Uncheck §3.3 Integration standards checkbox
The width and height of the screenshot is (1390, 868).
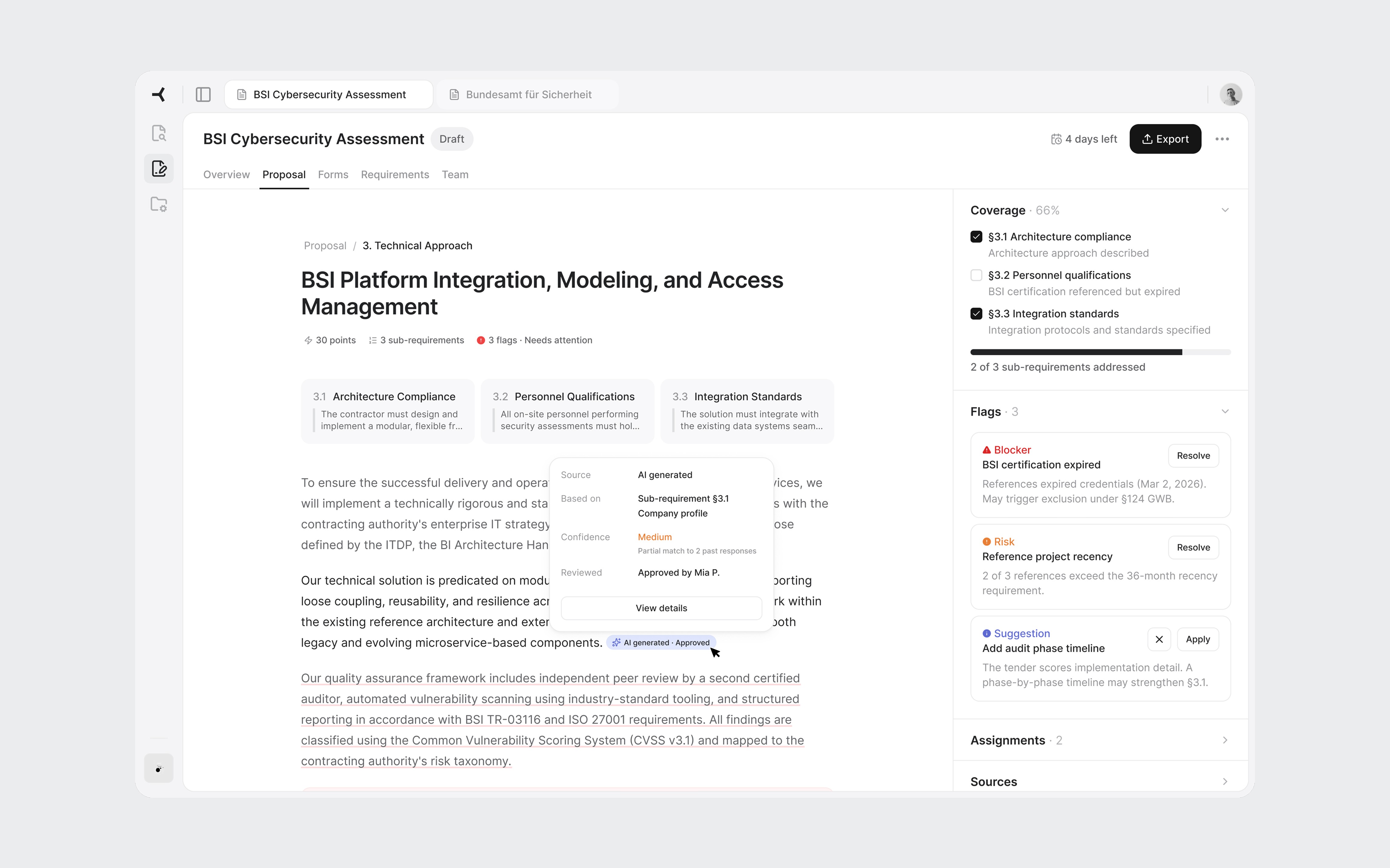976,313
